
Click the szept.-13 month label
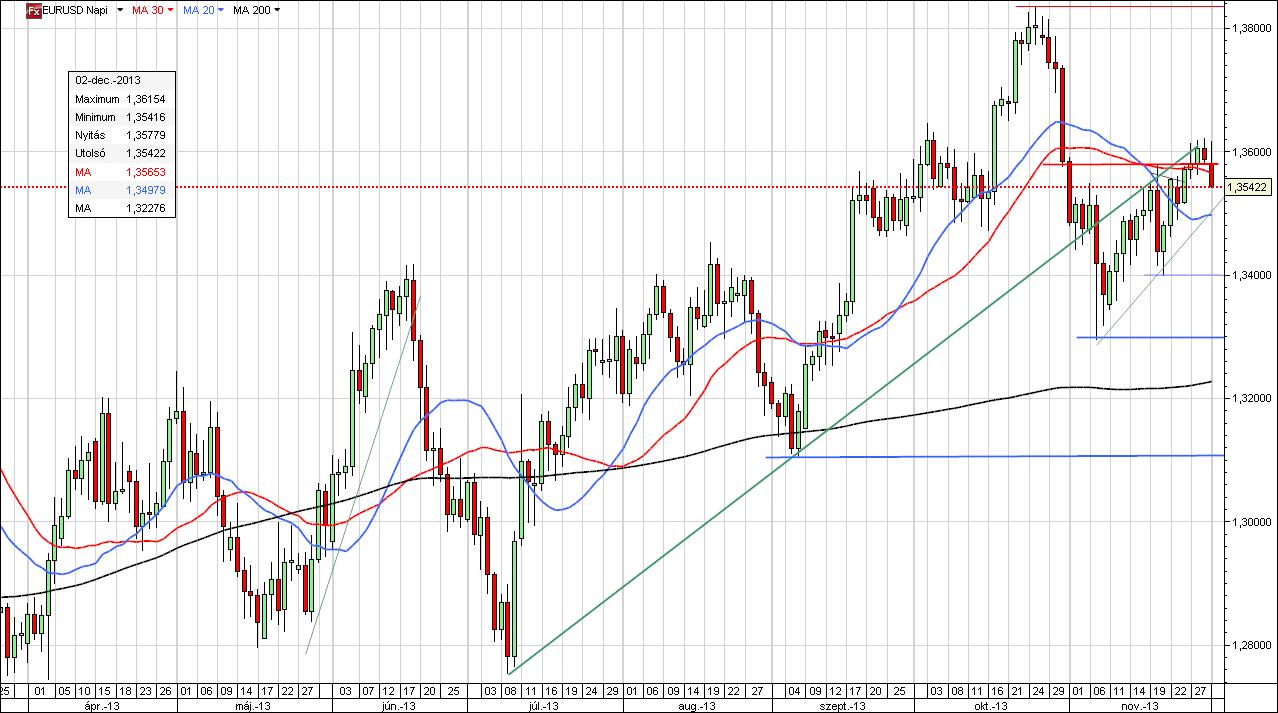point(843,706)
